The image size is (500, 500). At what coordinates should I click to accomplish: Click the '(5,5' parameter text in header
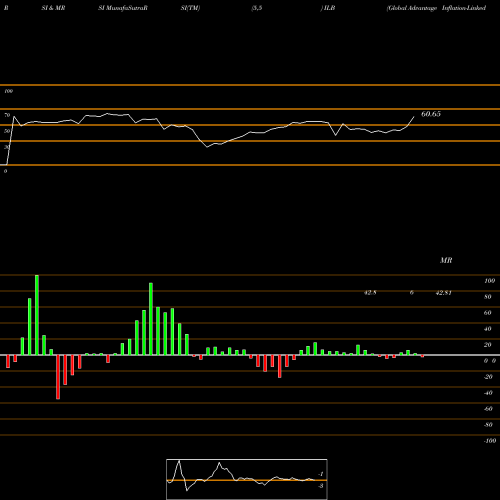pos(257,8)
